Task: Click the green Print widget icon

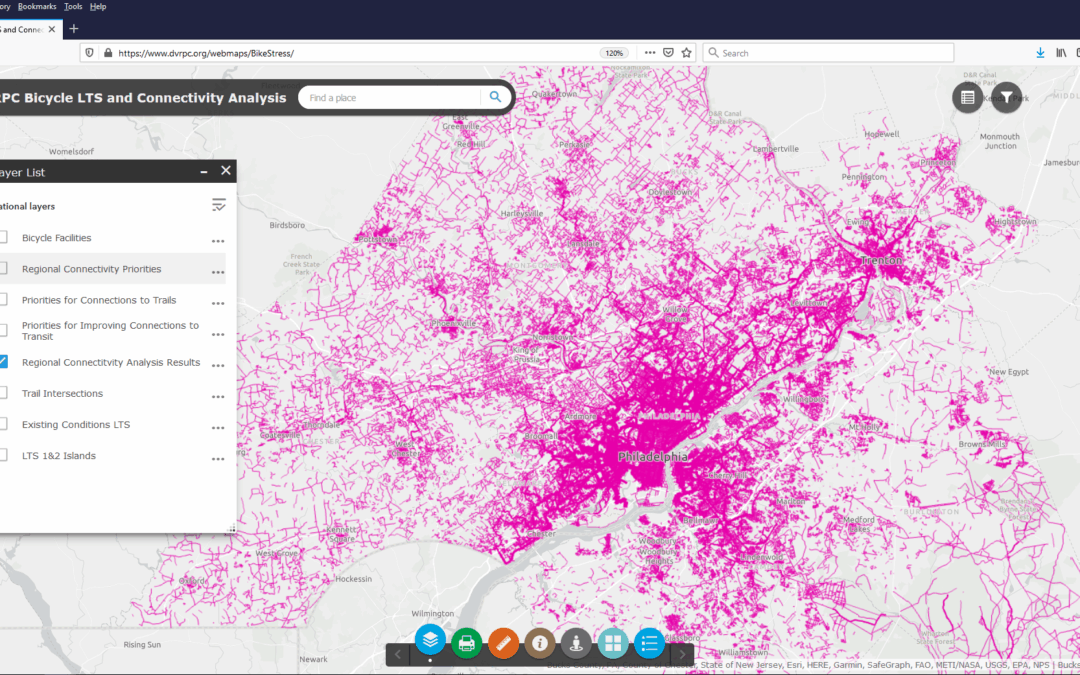Action: point(466,642)
